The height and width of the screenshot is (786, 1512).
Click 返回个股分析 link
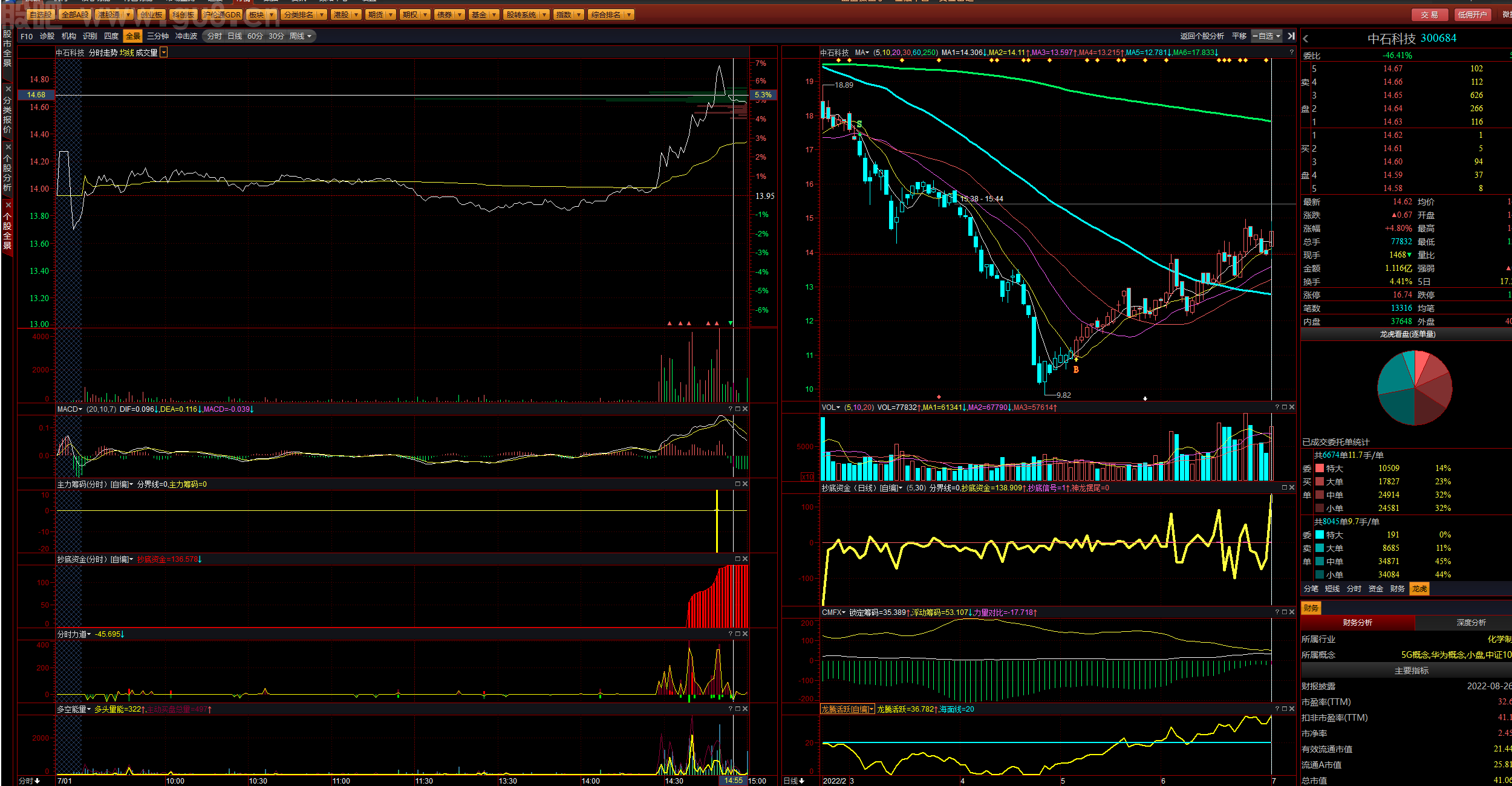click(x=1202, y=36)
